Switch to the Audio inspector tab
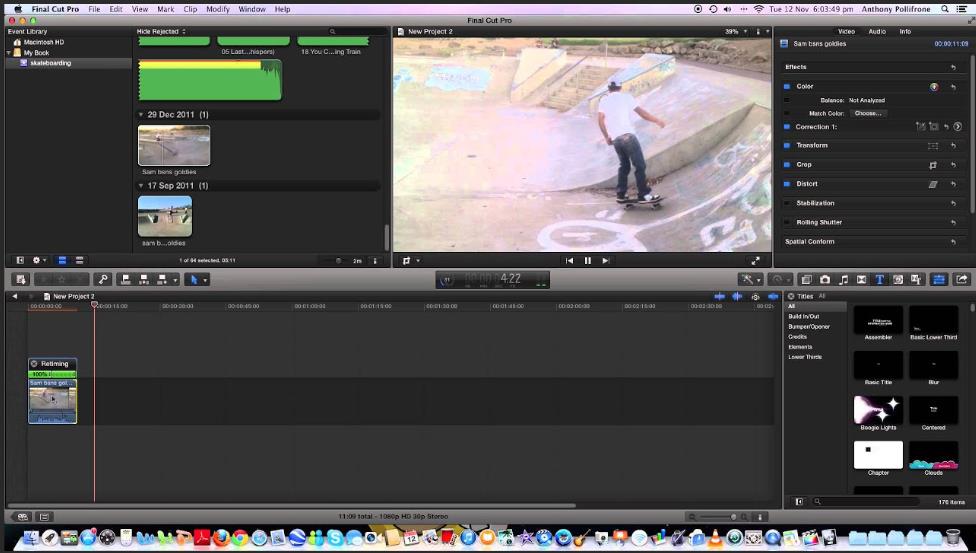 [877, 32]
